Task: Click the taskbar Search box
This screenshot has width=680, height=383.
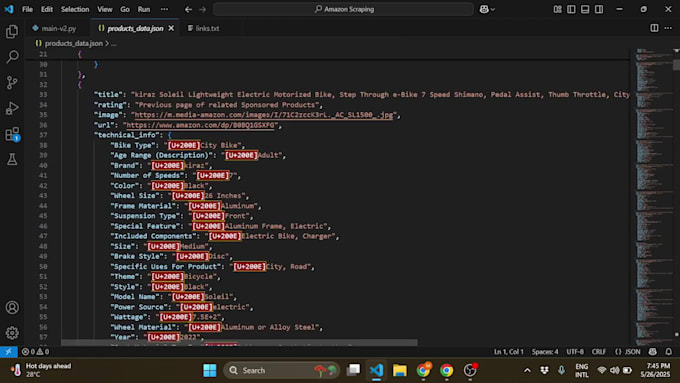Action: tap(281, 370)
